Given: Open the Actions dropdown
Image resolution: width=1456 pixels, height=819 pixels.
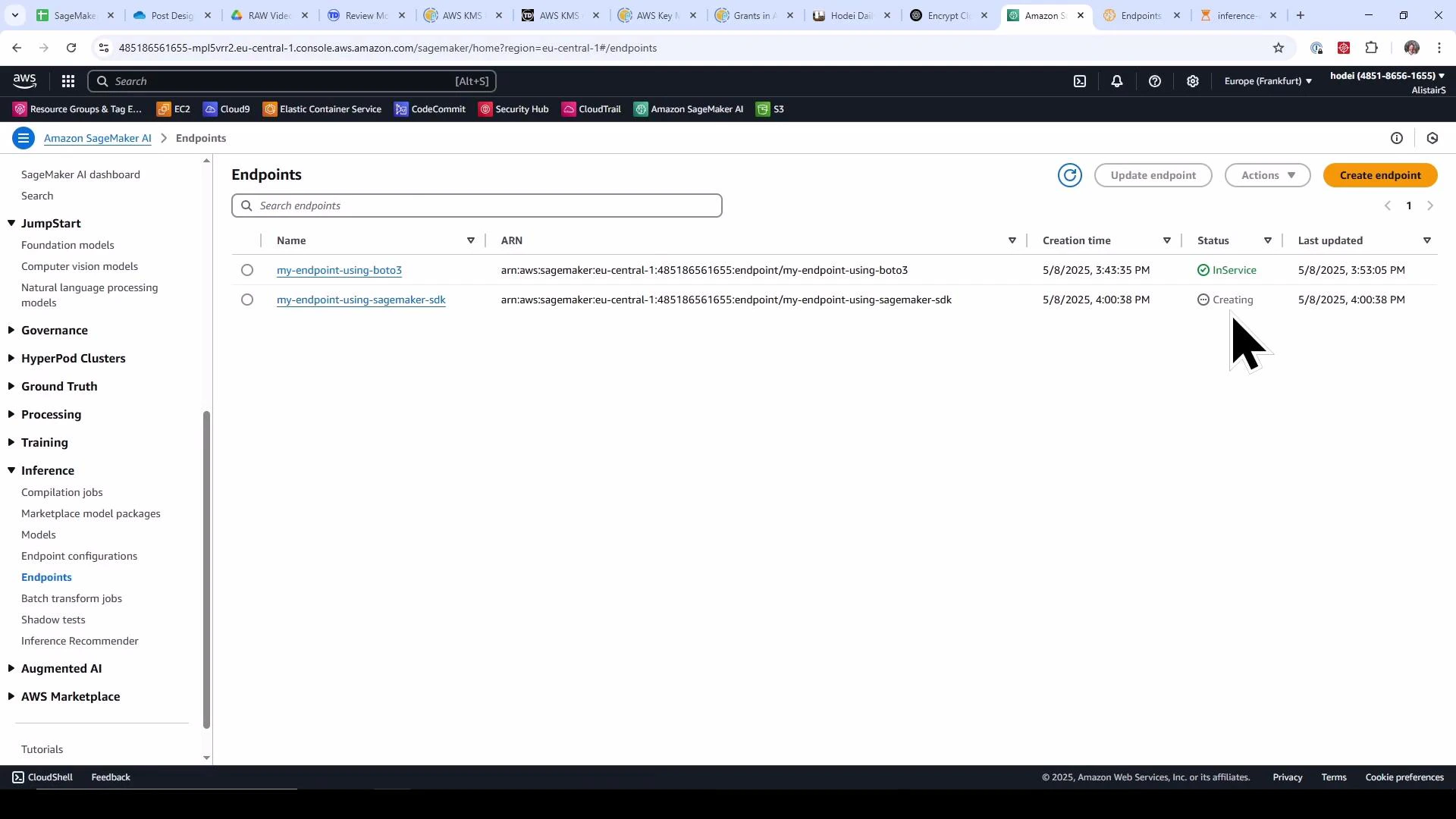Looking at the screenshot, I should pyautogui.click(x=1266, y=175).
